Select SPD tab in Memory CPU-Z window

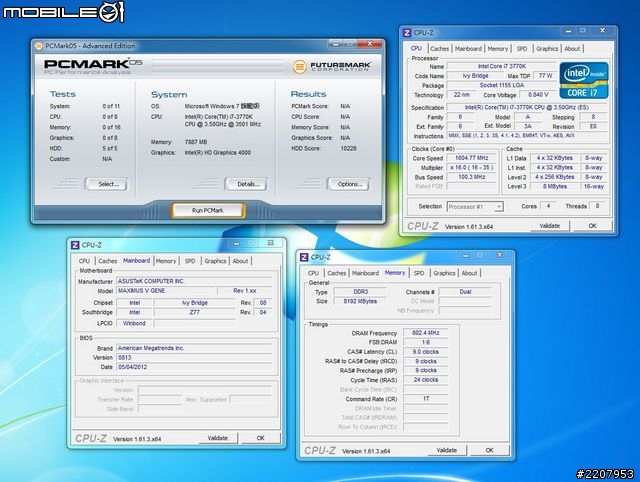(419, 273)
